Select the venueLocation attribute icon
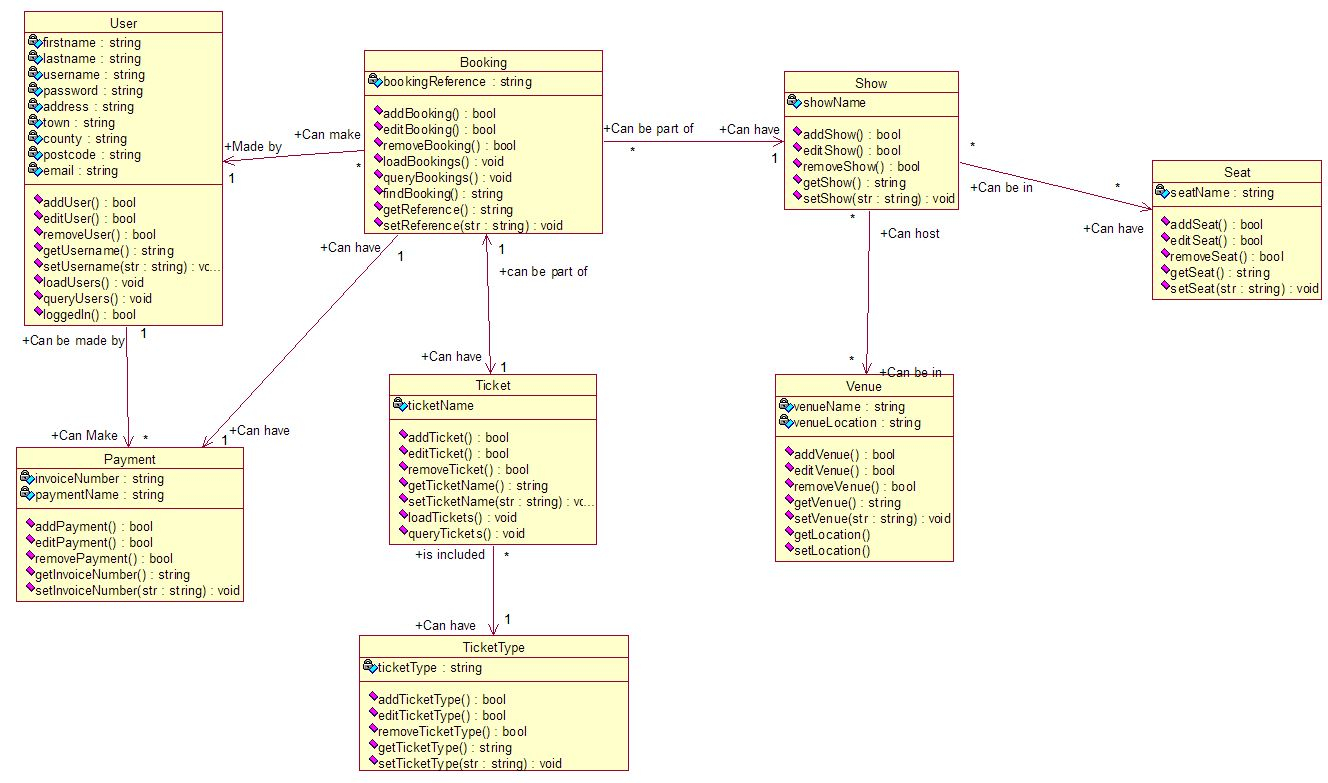This screenshot has width=1328, height=783. [x=785, y=422]
